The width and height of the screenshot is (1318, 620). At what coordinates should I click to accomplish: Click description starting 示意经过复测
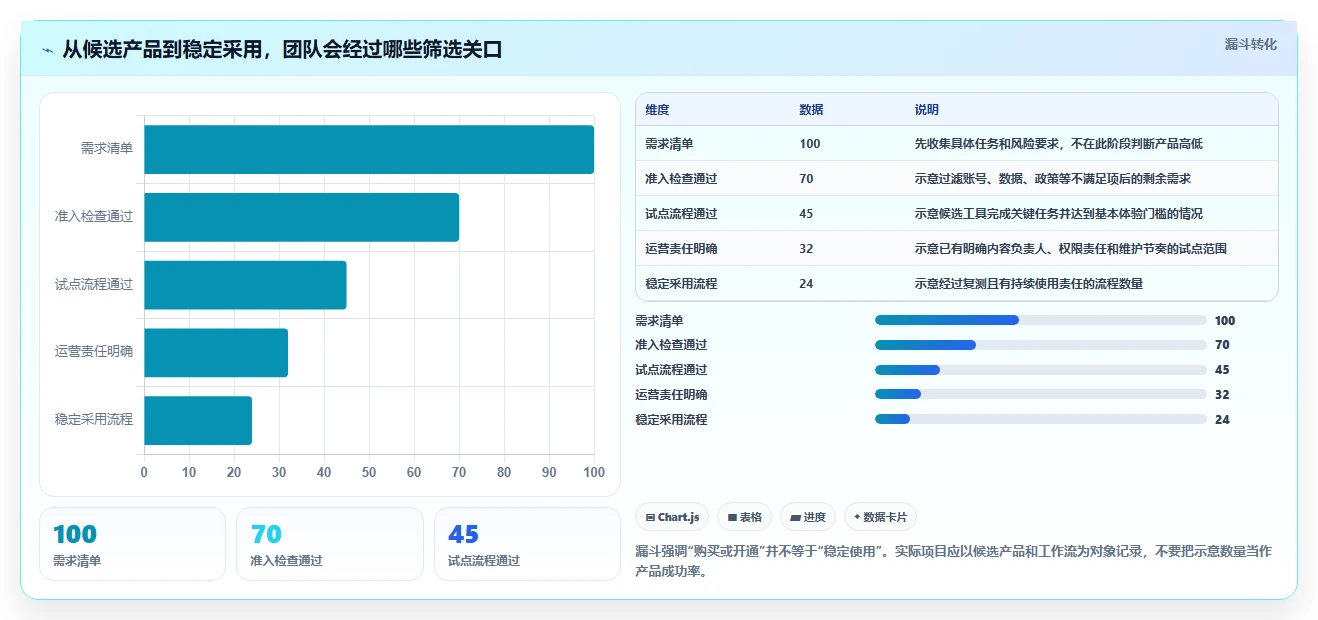[1028, 284]
